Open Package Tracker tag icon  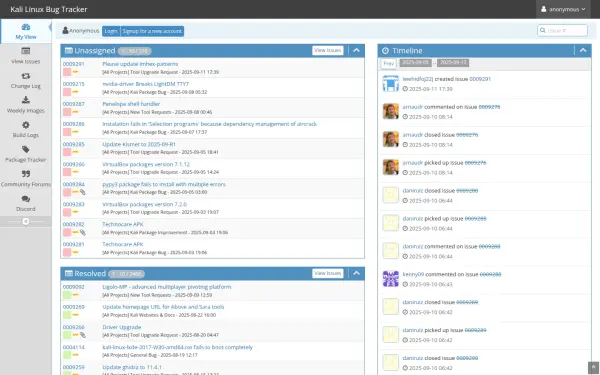click(26, 149)
